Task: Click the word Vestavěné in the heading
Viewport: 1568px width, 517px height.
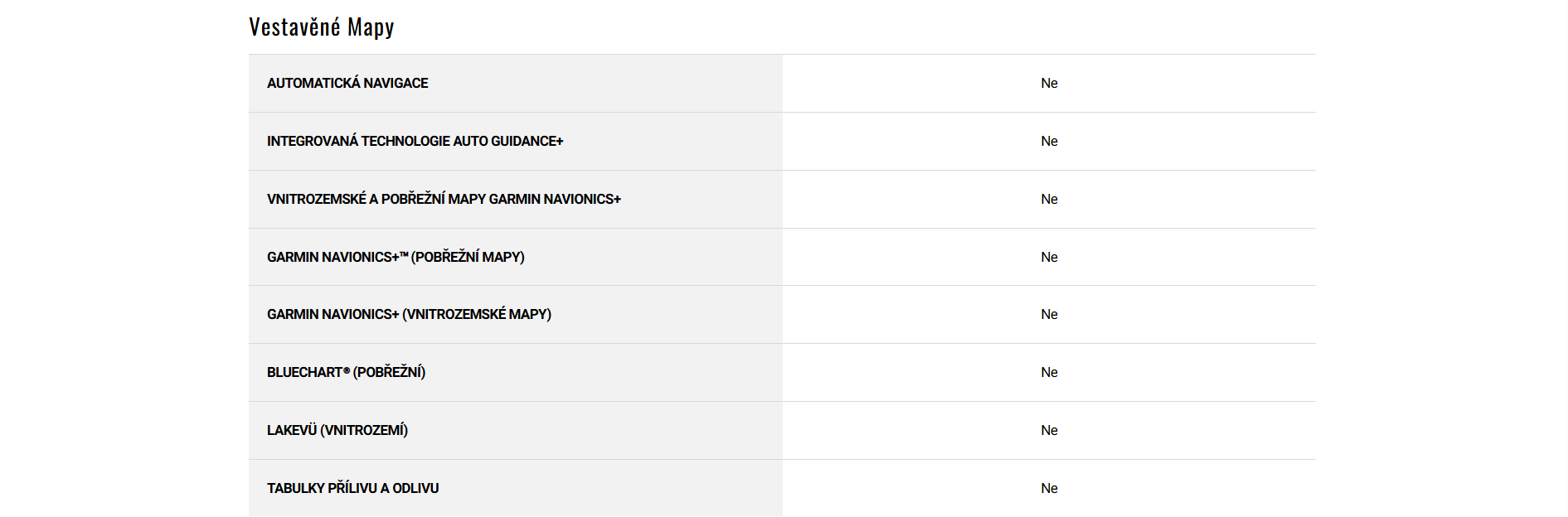Action: [294, 27]
